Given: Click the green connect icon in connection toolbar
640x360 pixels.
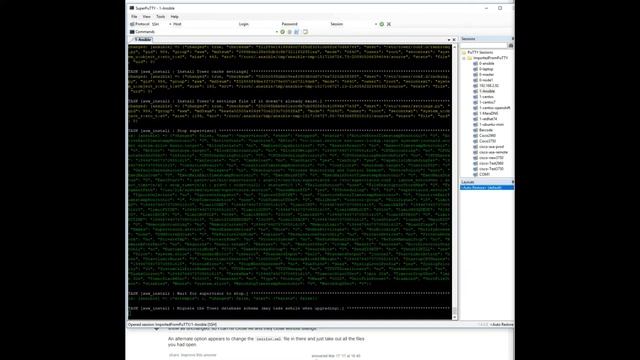Looking at the screenshot, I should tap(382, 24).
